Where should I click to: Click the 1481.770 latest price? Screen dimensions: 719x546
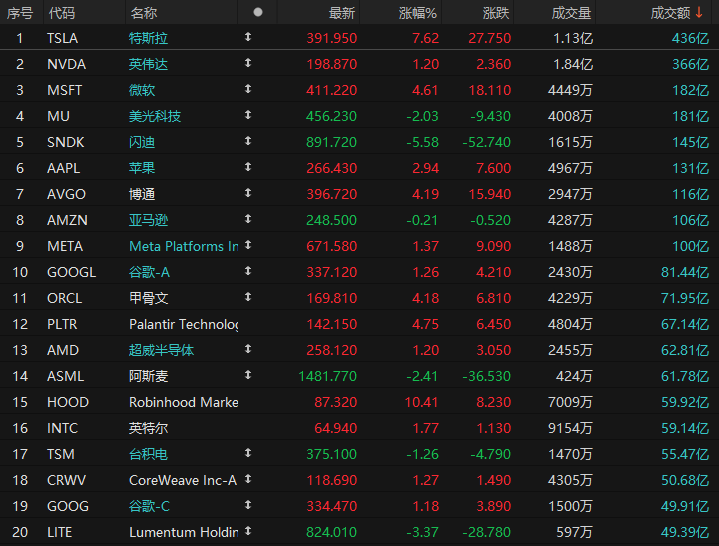pos(327,376)
